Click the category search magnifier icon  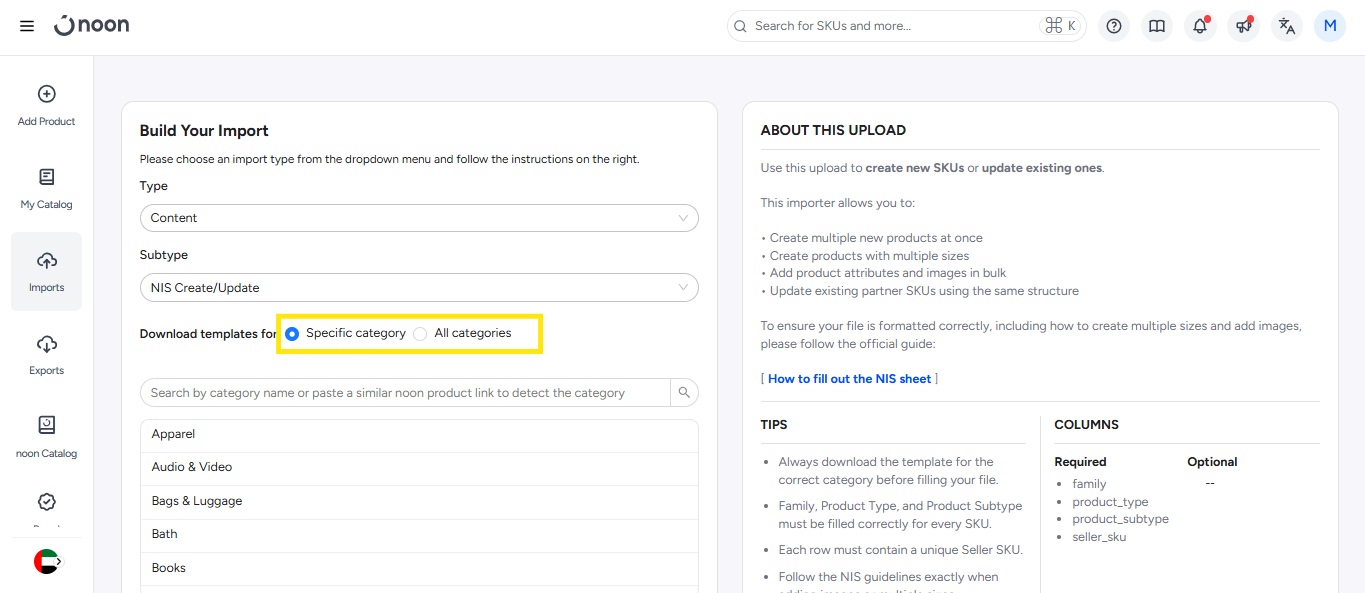pyautogui.click(x=684, y=393)
